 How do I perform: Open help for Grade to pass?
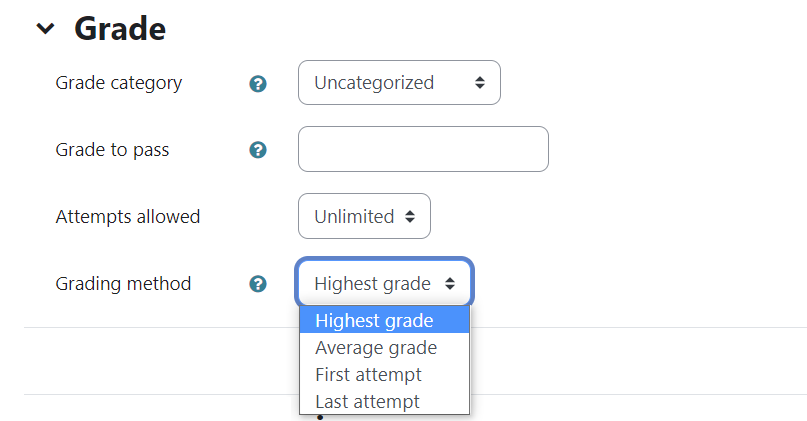coord(258,150)
